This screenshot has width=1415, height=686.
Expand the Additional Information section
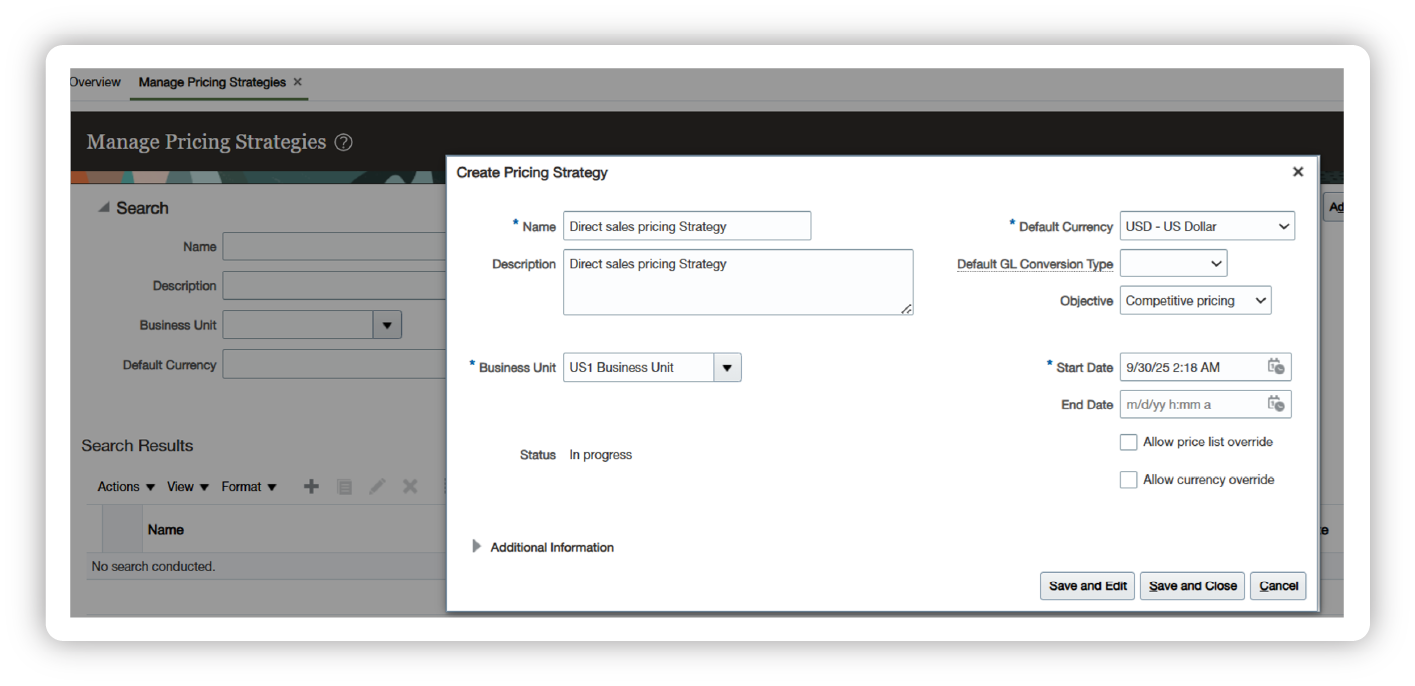pyautogui.click(x=476, y=547)
